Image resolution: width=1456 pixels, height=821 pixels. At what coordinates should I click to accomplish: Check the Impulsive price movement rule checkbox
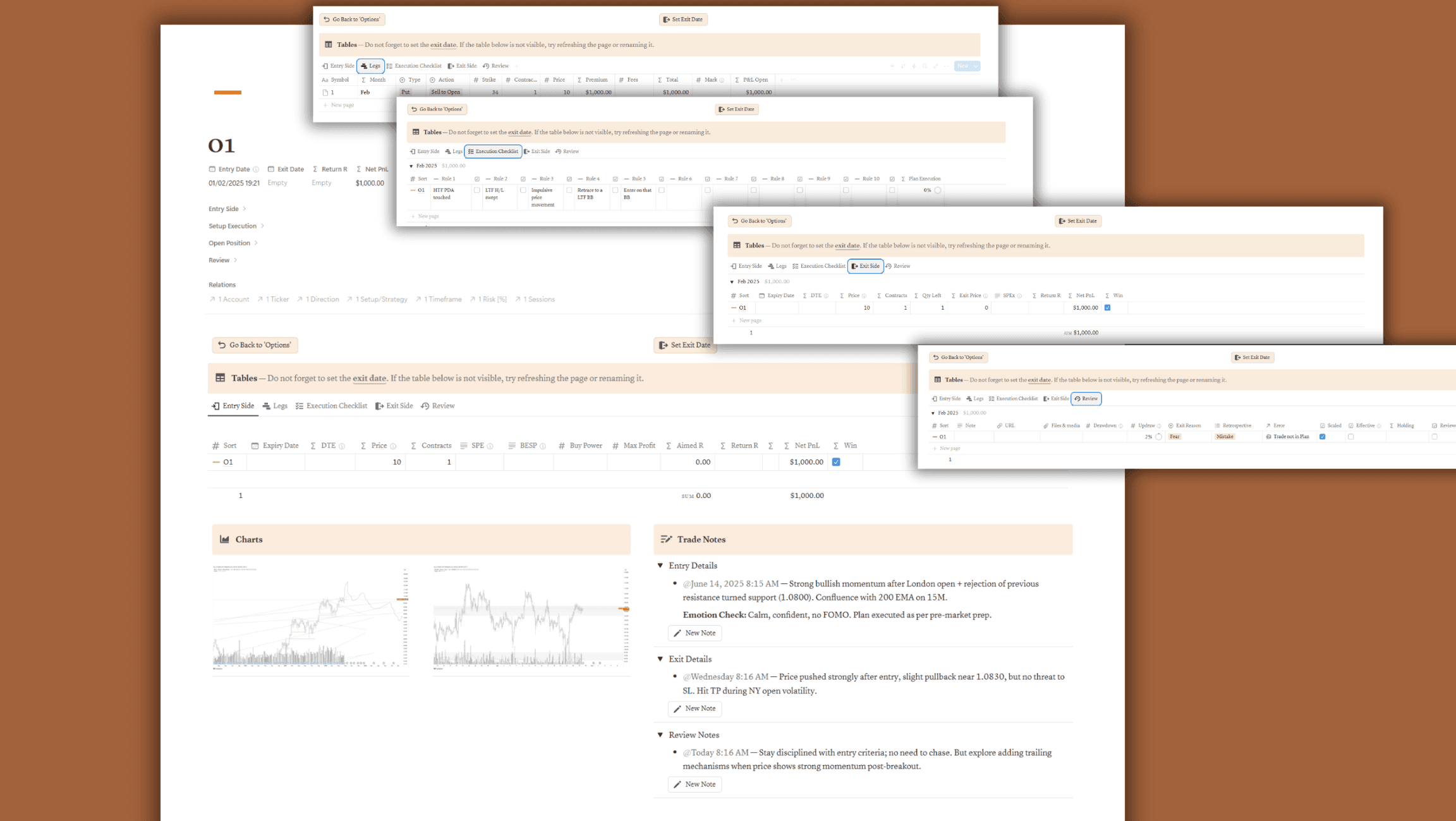[x=569, y=190]
